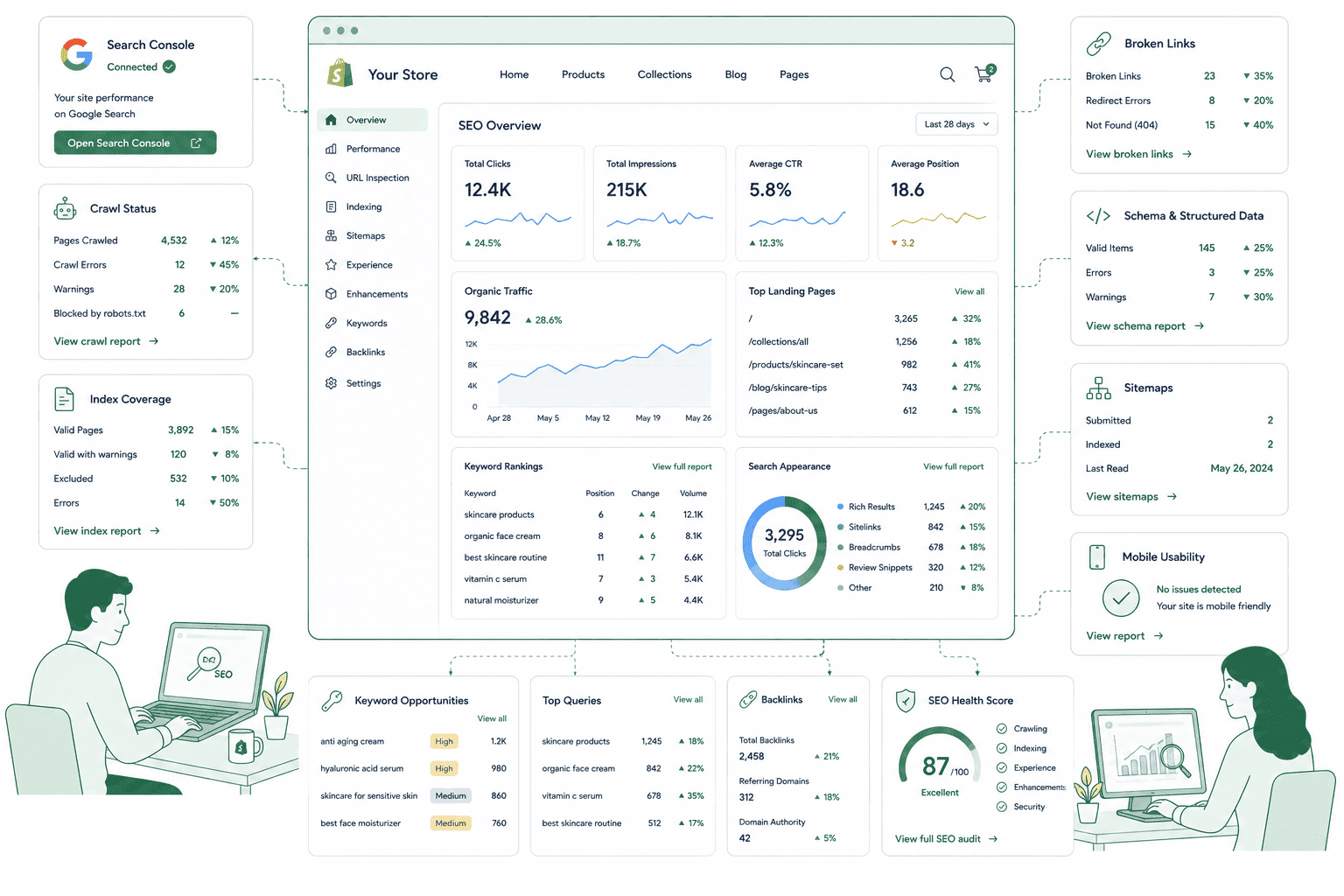Open the Home menu item
The image size is (1344, 896).
click(x=514, y=74)
